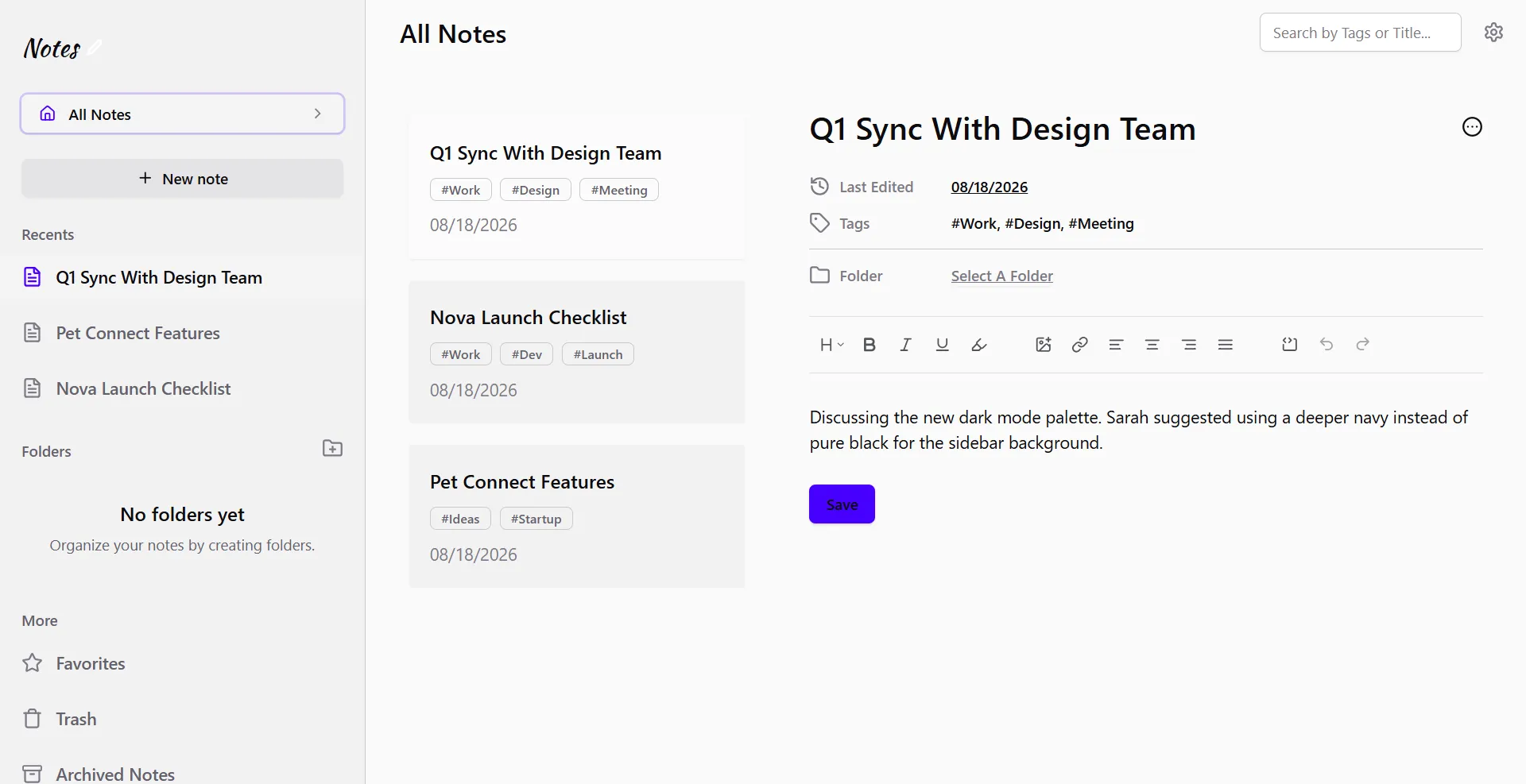1526x784 pixels.
Task: Align text to the right
Action: [x=1189, y=345]
